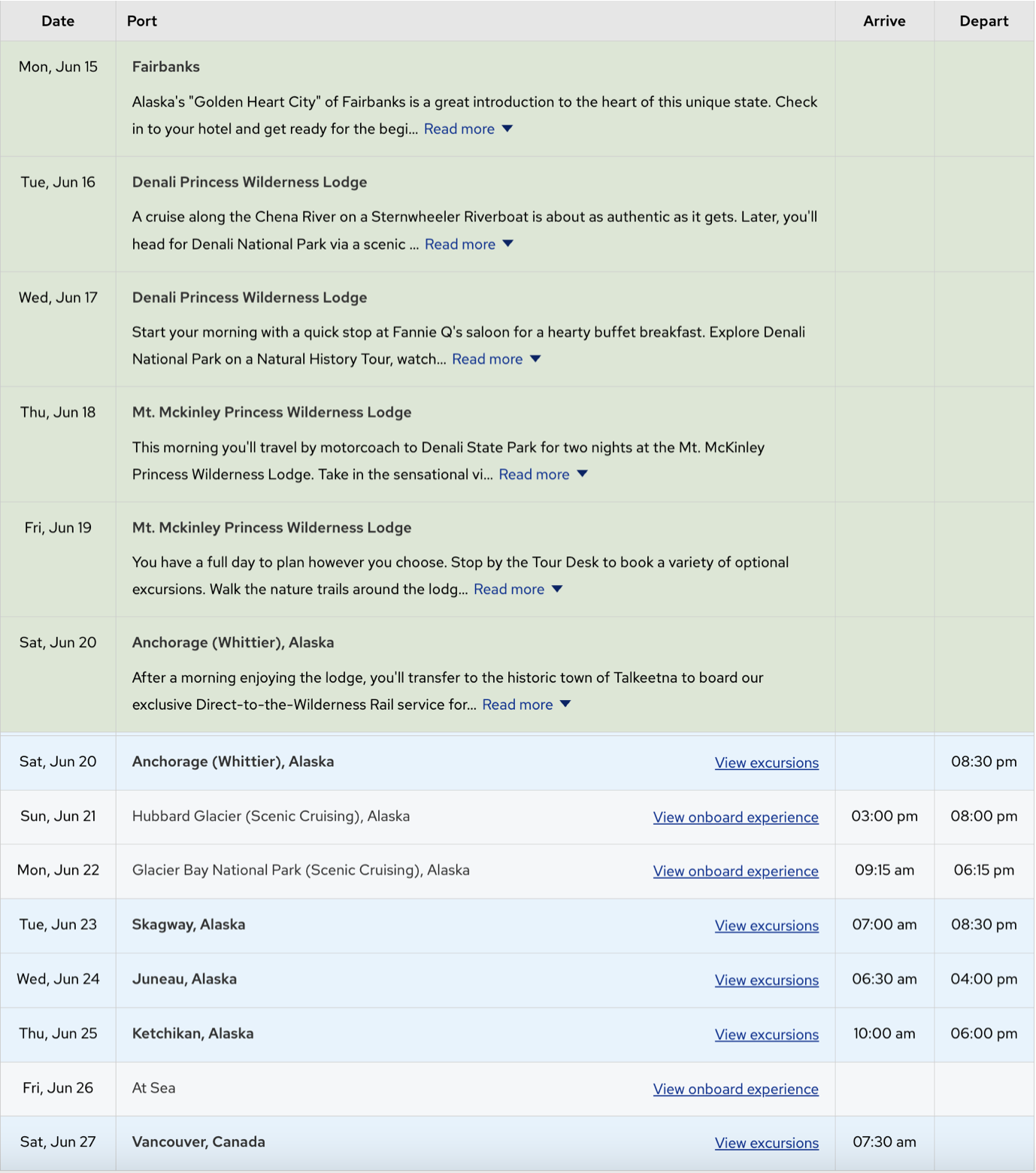Open Read more for the Tour Desk day
Screen dimensions: 1036x1173
(x=508, y=589)
